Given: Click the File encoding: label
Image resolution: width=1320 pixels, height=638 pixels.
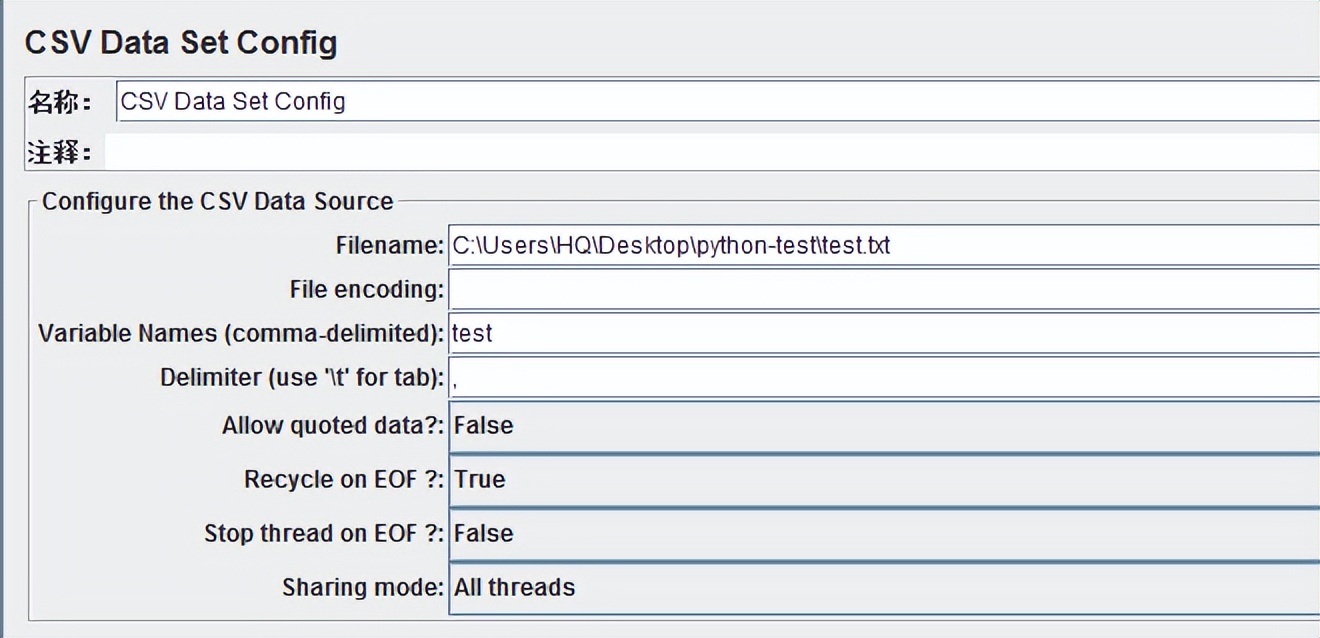Looking at the screenshot, I should pos(366,290).
